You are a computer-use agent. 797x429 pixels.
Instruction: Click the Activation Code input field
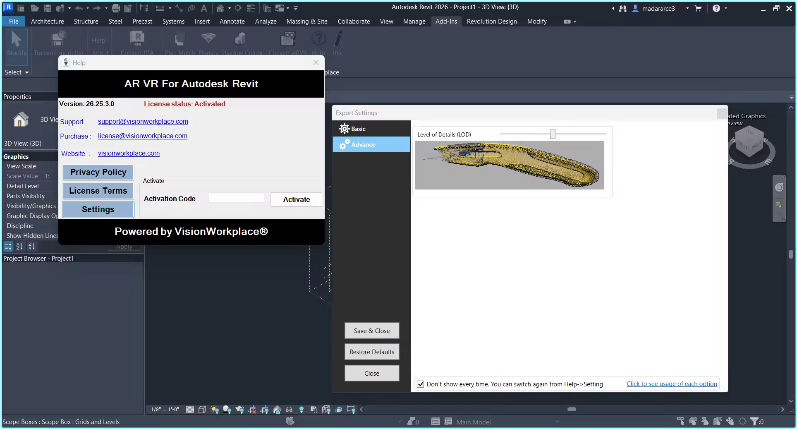(236, 198)
